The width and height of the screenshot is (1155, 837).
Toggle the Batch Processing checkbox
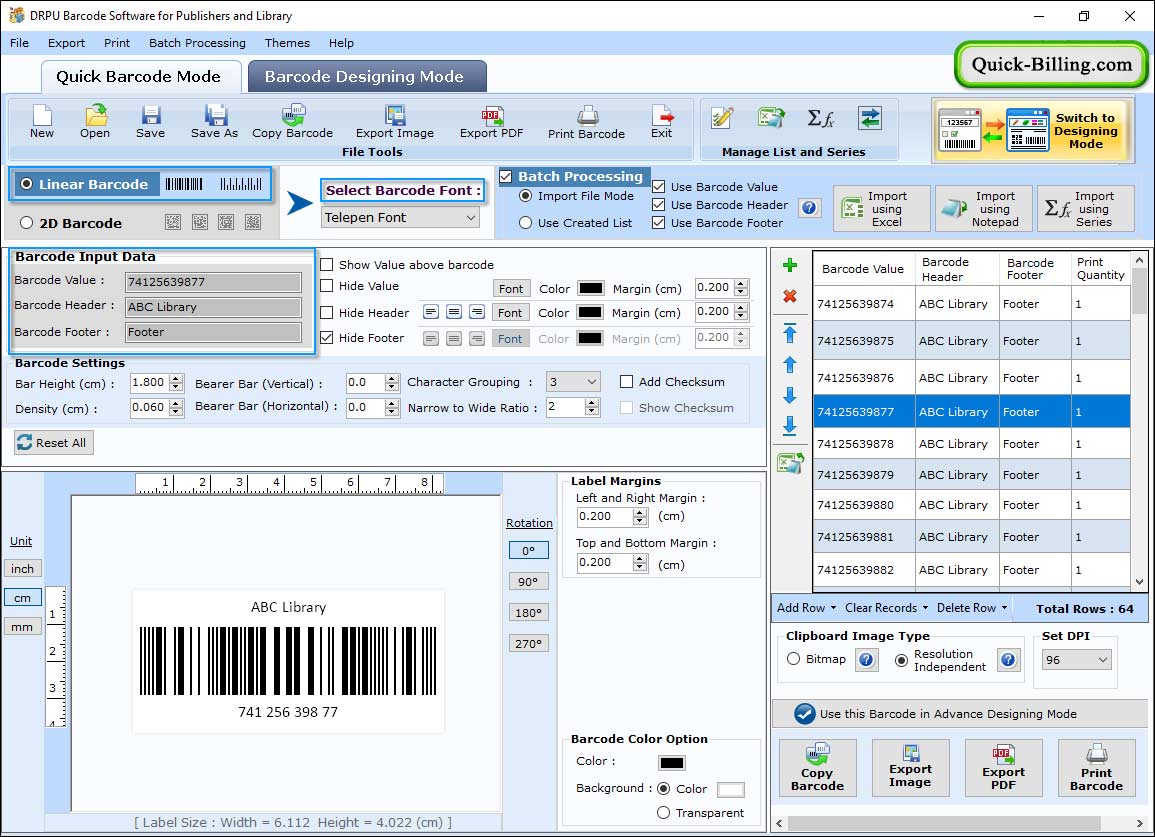tap(506, 176)
